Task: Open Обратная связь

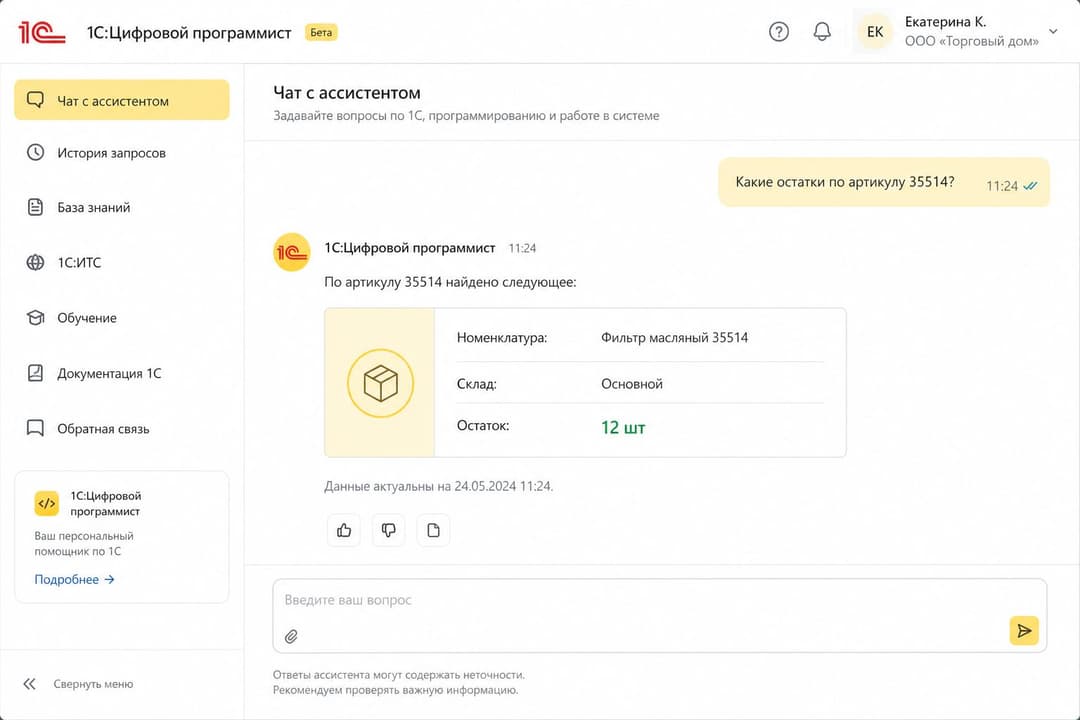Action: click(x=122, y=429)
